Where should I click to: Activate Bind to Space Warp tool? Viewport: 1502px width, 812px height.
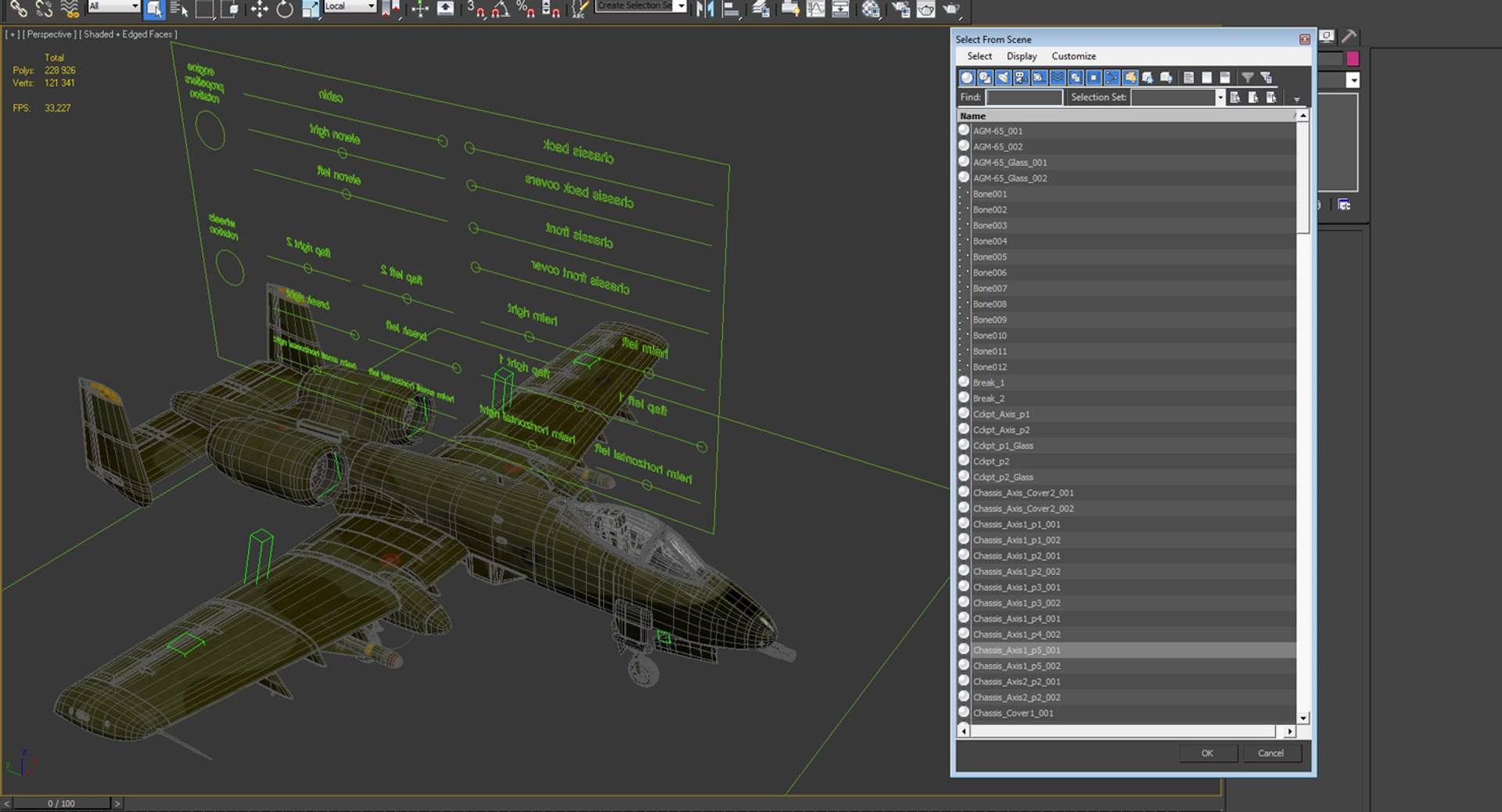70,9
